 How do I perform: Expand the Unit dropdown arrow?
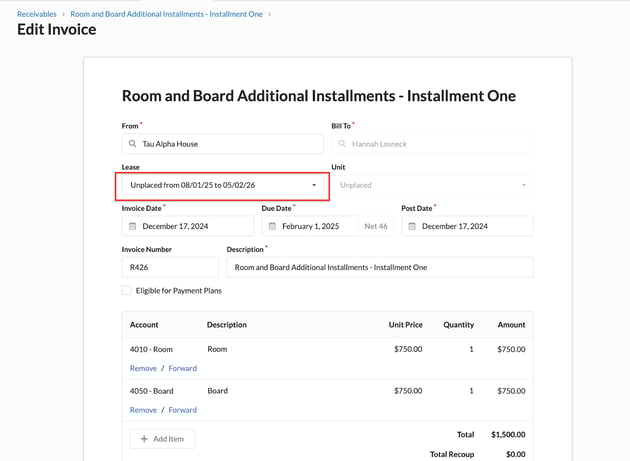pos(523,185)
